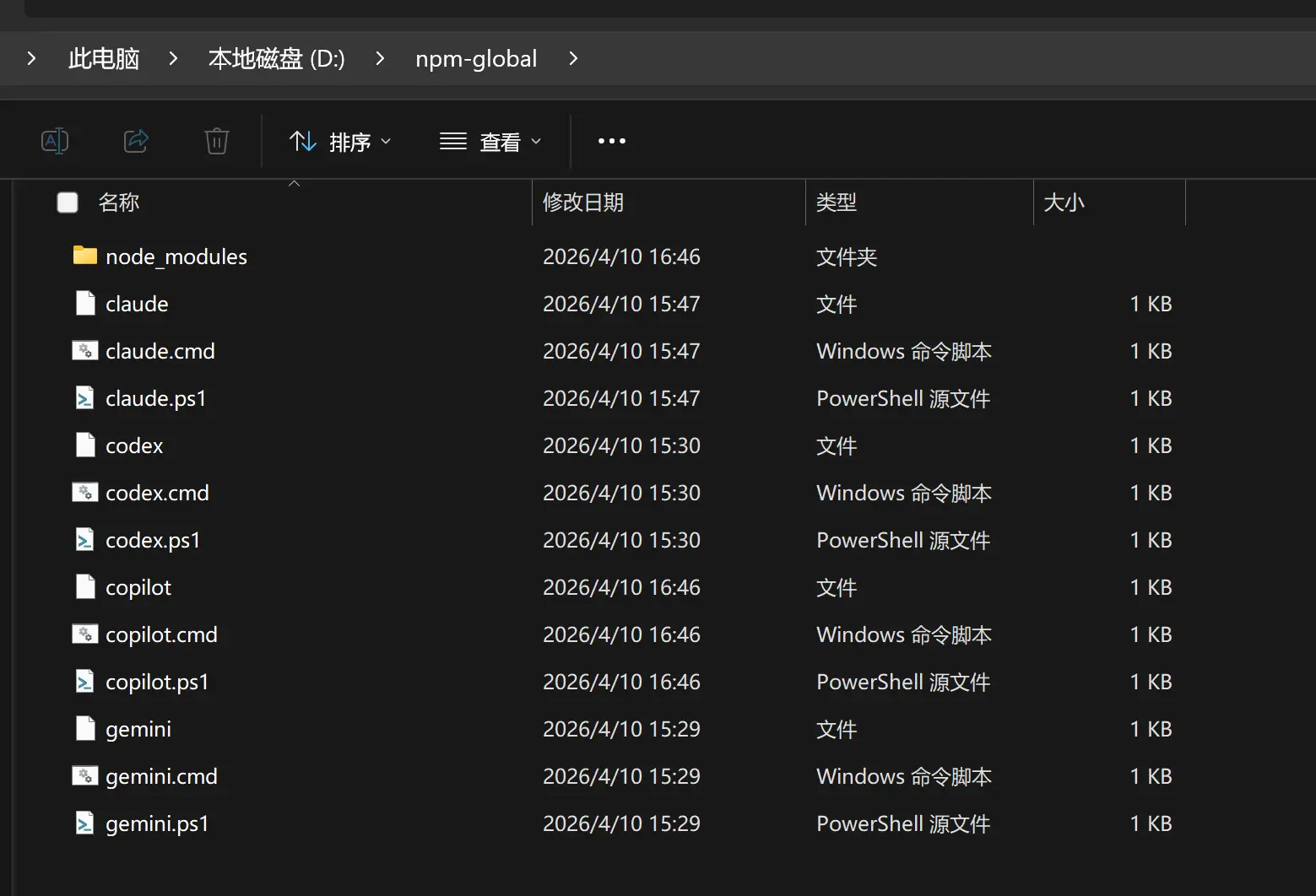The width and height of the screenshot is (1316, 896).
Task: Toggle the select-all checkbox beside 名称
Action: (68, 202)
